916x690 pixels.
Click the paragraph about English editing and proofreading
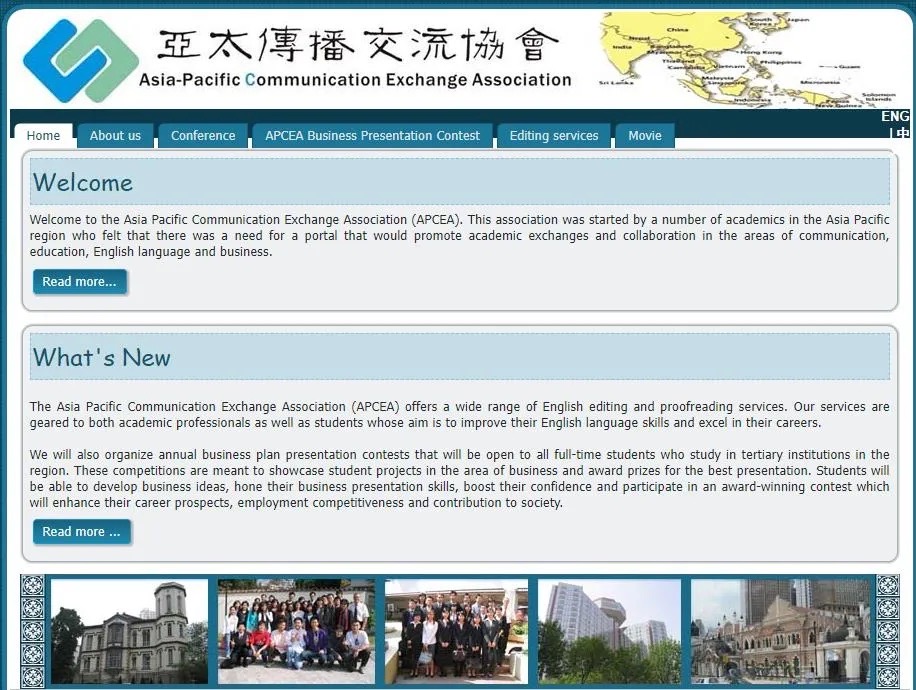(459, 414)
